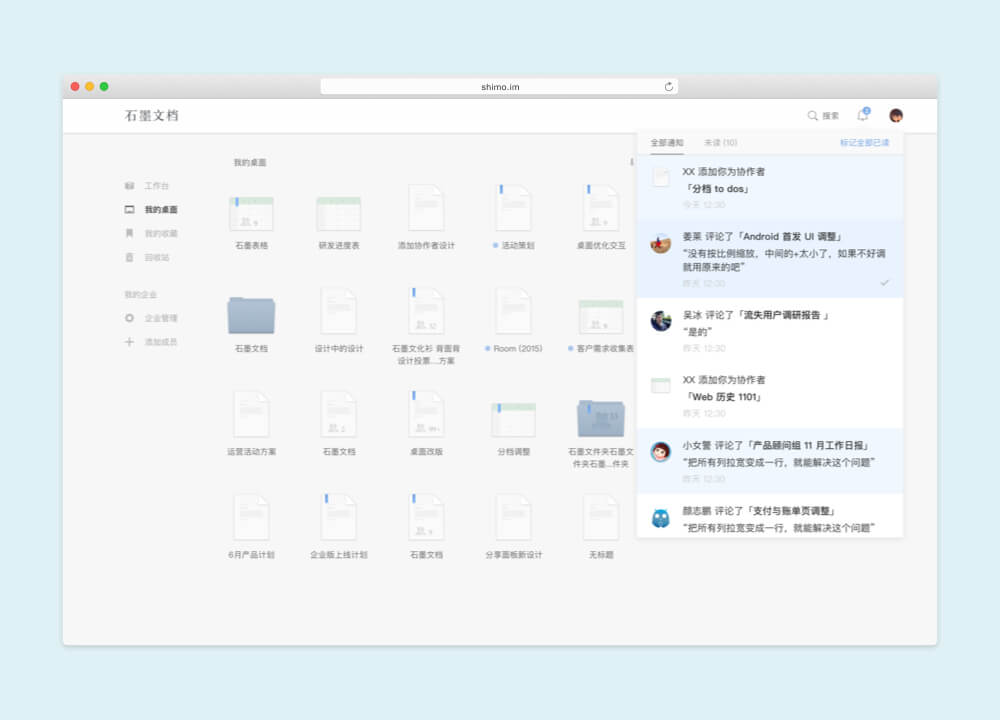Click 添加成员 plus icon
The image size is (1000, 720).
129,342
